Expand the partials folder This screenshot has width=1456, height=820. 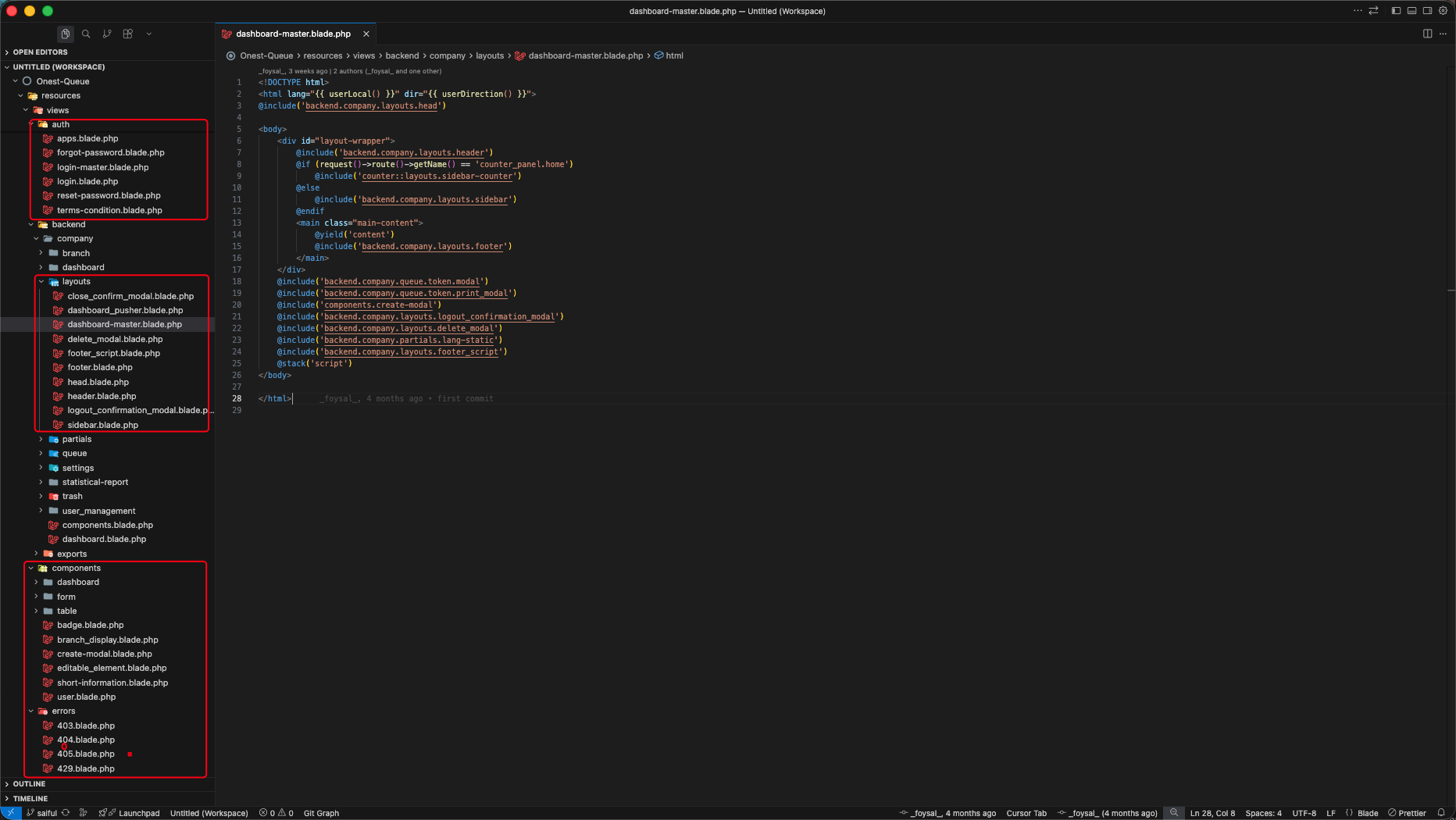(x=77, y=440)
